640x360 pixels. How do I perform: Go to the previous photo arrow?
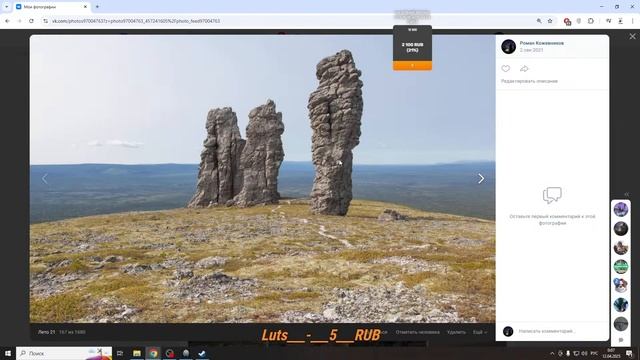tap(44, 178)
